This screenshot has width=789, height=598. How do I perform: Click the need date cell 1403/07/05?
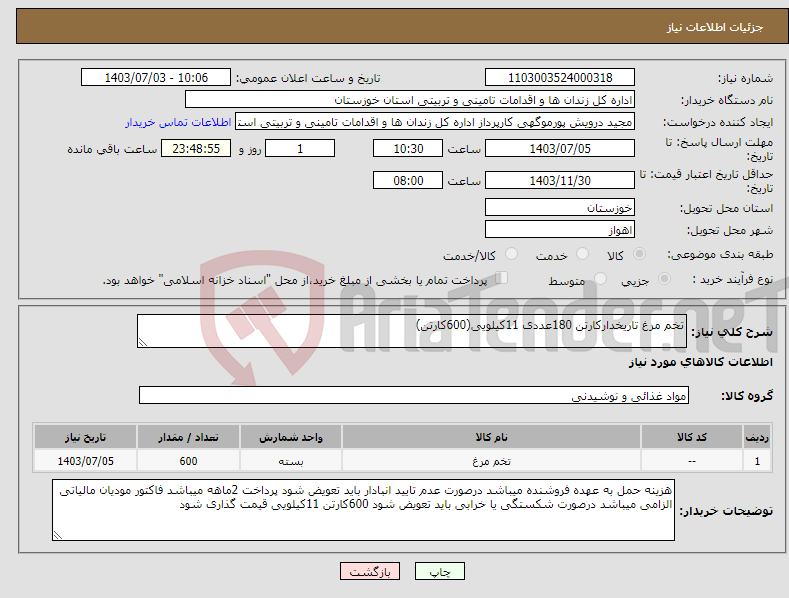pyautogui.click(x=85, y=461)
